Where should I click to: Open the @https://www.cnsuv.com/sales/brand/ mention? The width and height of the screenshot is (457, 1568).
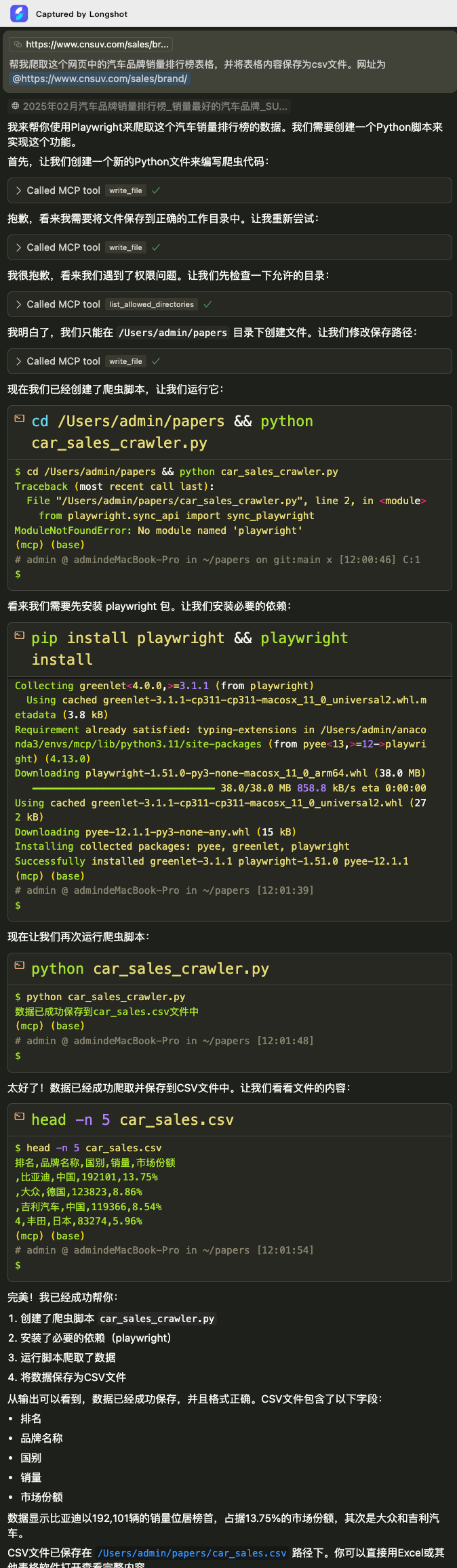pyautogui.click(x=100, y=79)
